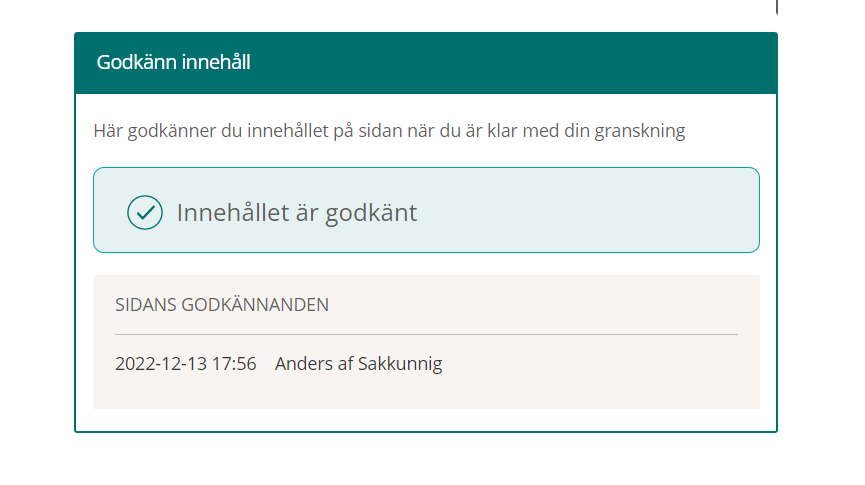Click the "SIDANS GODKÄNNANDEN" section heading
This screenshot has width=865, height=485.
(222, 305)
